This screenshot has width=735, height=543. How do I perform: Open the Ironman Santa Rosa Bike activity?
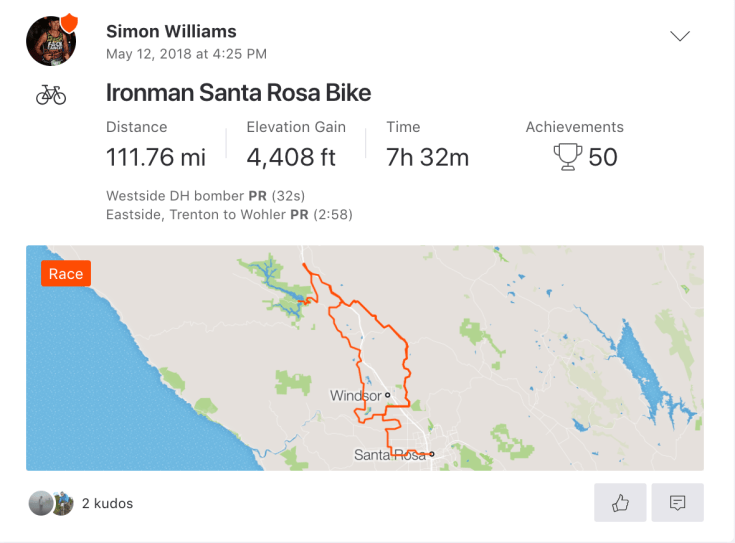coord(238,94)
